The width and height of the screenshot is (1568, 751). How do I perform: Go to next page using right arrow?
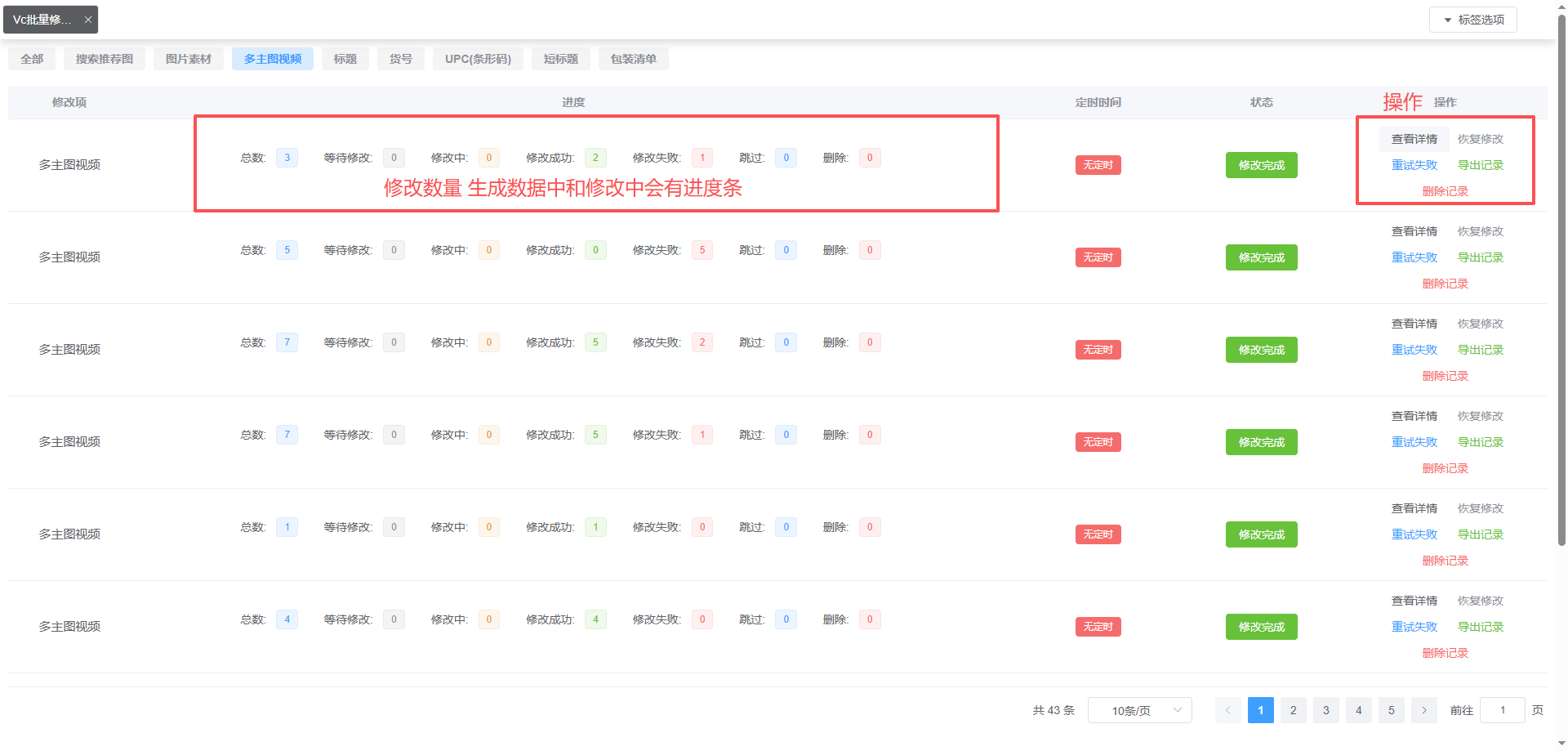[x=1423, y=710]
